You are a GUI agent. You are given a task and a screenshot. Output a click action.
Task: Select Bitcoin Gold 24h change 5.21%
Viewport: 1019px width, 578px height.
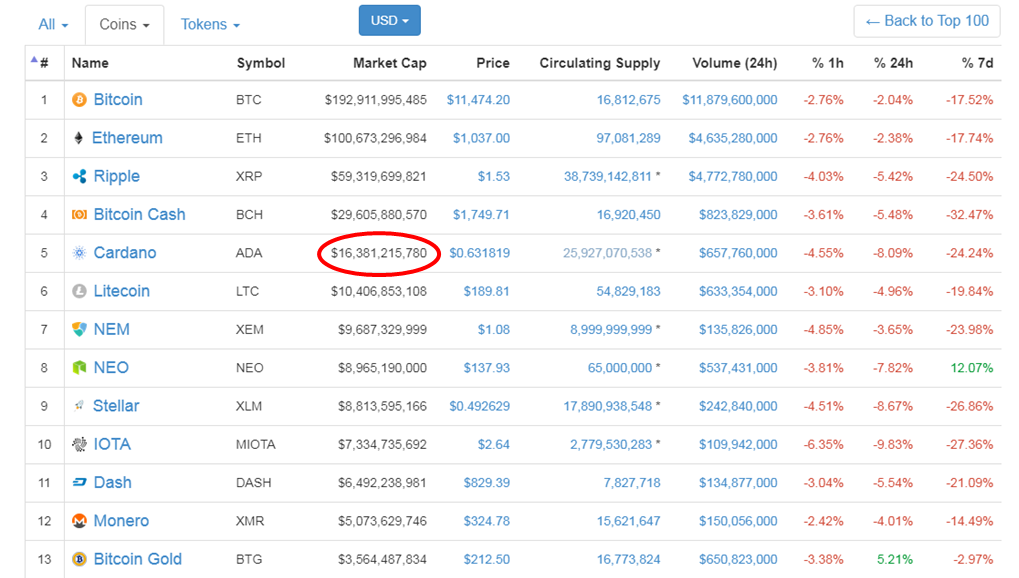pyautogui.click(x=895, y=559)
